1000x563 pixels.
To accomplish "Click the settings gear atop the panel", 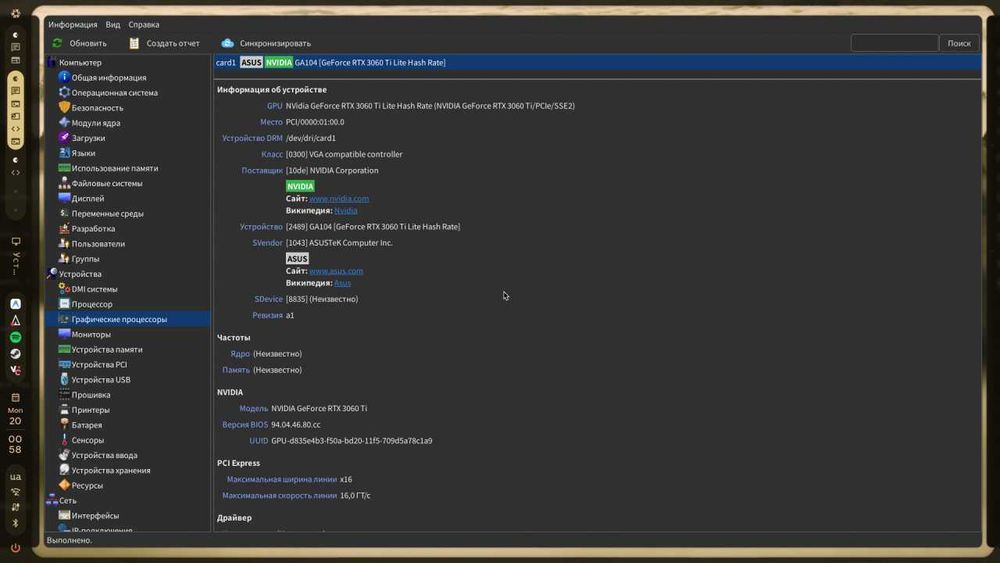I will pyautogui.click(x=15, y=13).
